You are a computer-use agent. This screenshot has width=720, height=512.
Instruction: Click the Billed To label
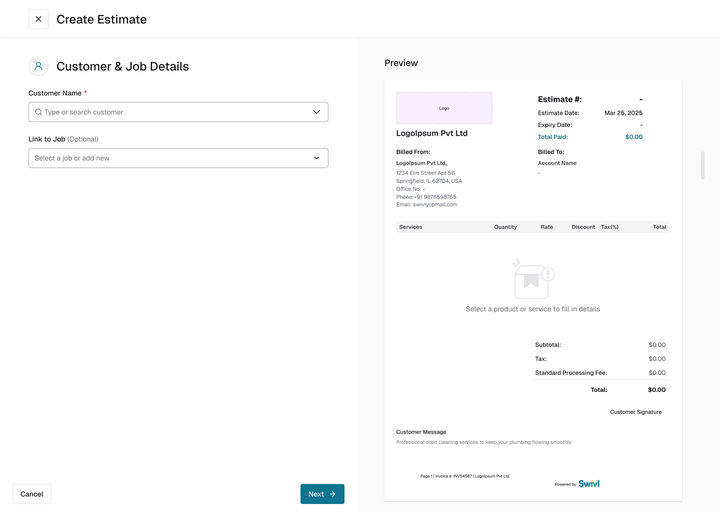point(551,152)
